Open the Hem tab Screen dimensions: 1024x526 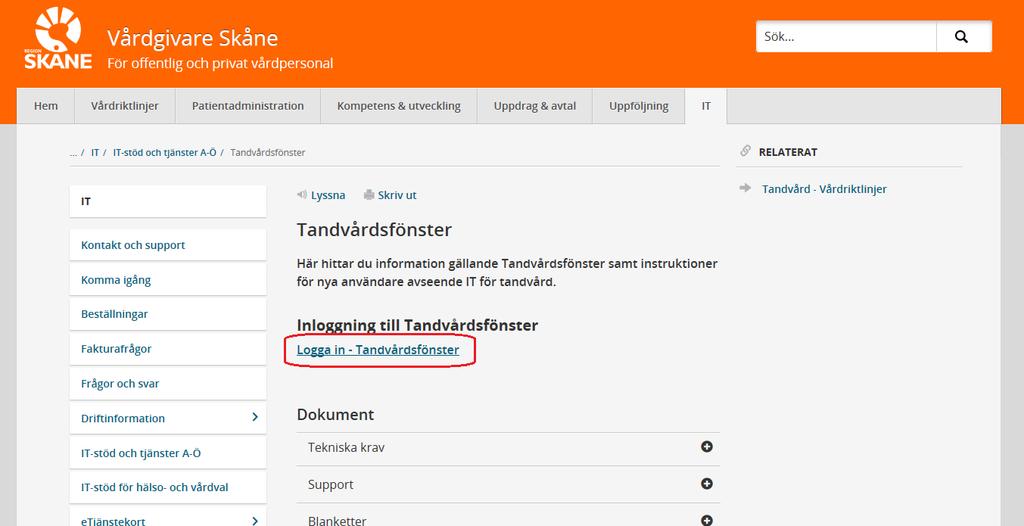pyautogui.click(x=46, y=106)
